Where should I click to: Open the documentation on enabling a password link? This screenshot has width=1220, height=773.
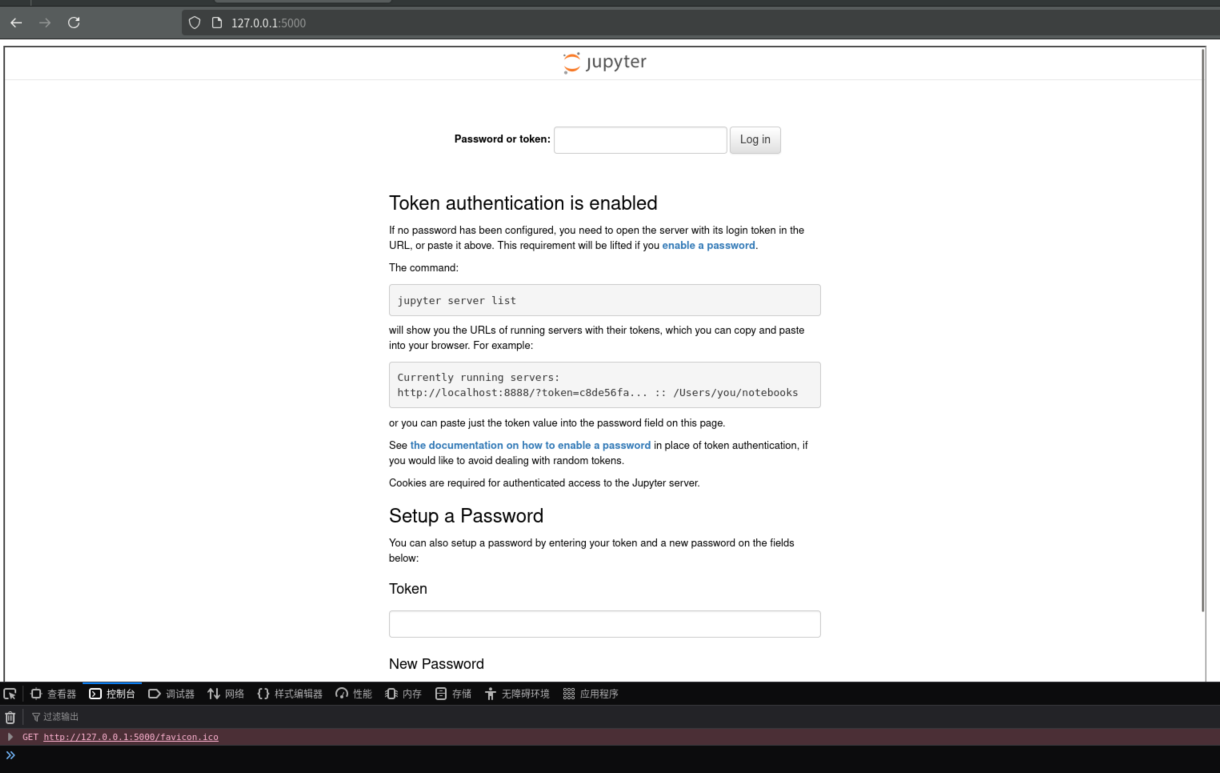point(530,445)
